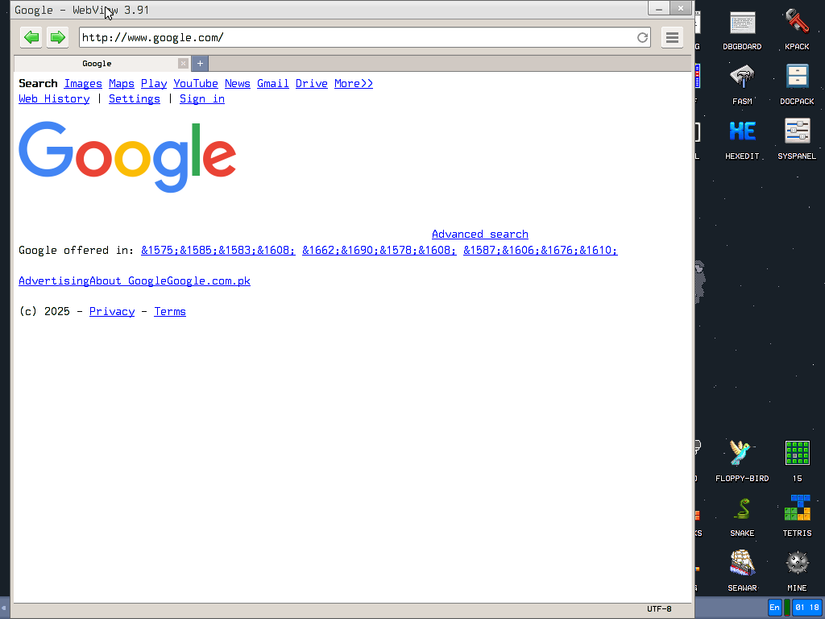Reload the current page
Screen dimensions: 825x619
(x=643, y=37)
